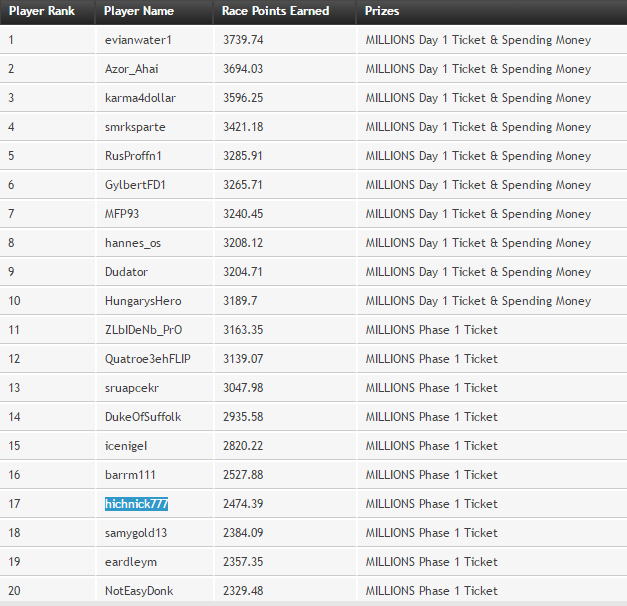Click the prize cell for hannes_os
Image resolution: width=627 pixels, height=606 pixels.
[478, 243]
